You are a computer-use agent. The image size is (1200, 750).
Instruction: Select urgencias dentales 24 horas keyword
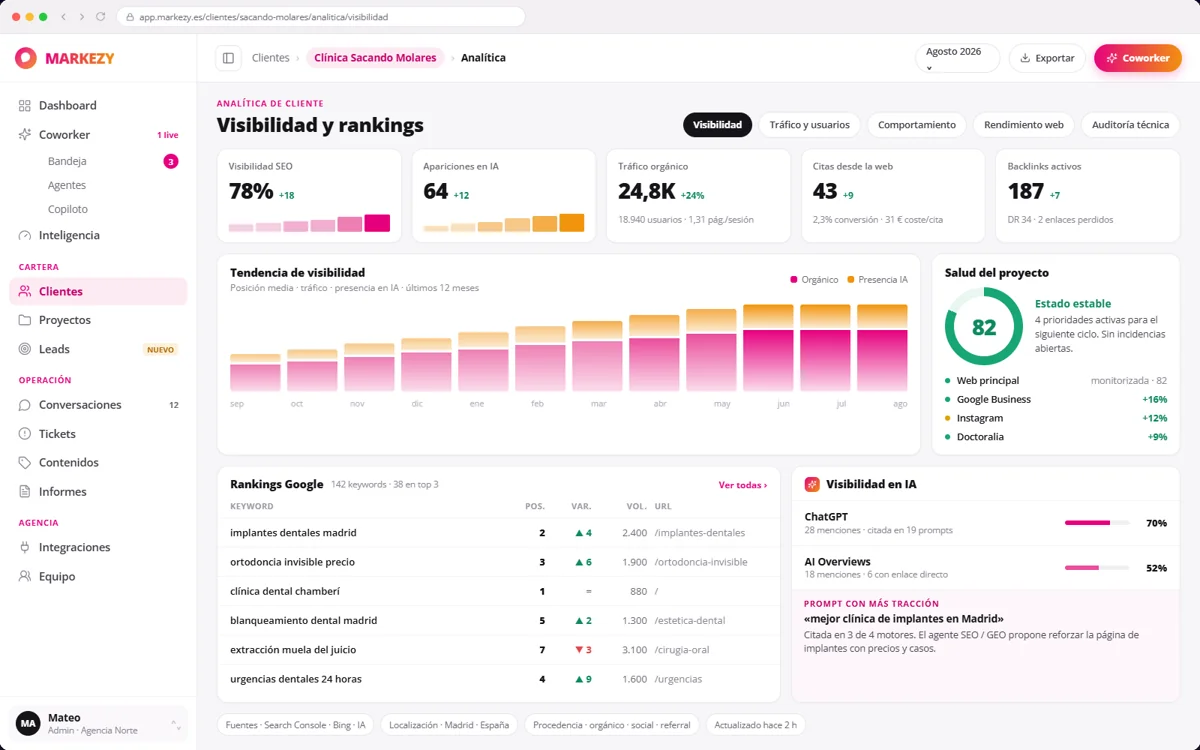coord(498,679)
